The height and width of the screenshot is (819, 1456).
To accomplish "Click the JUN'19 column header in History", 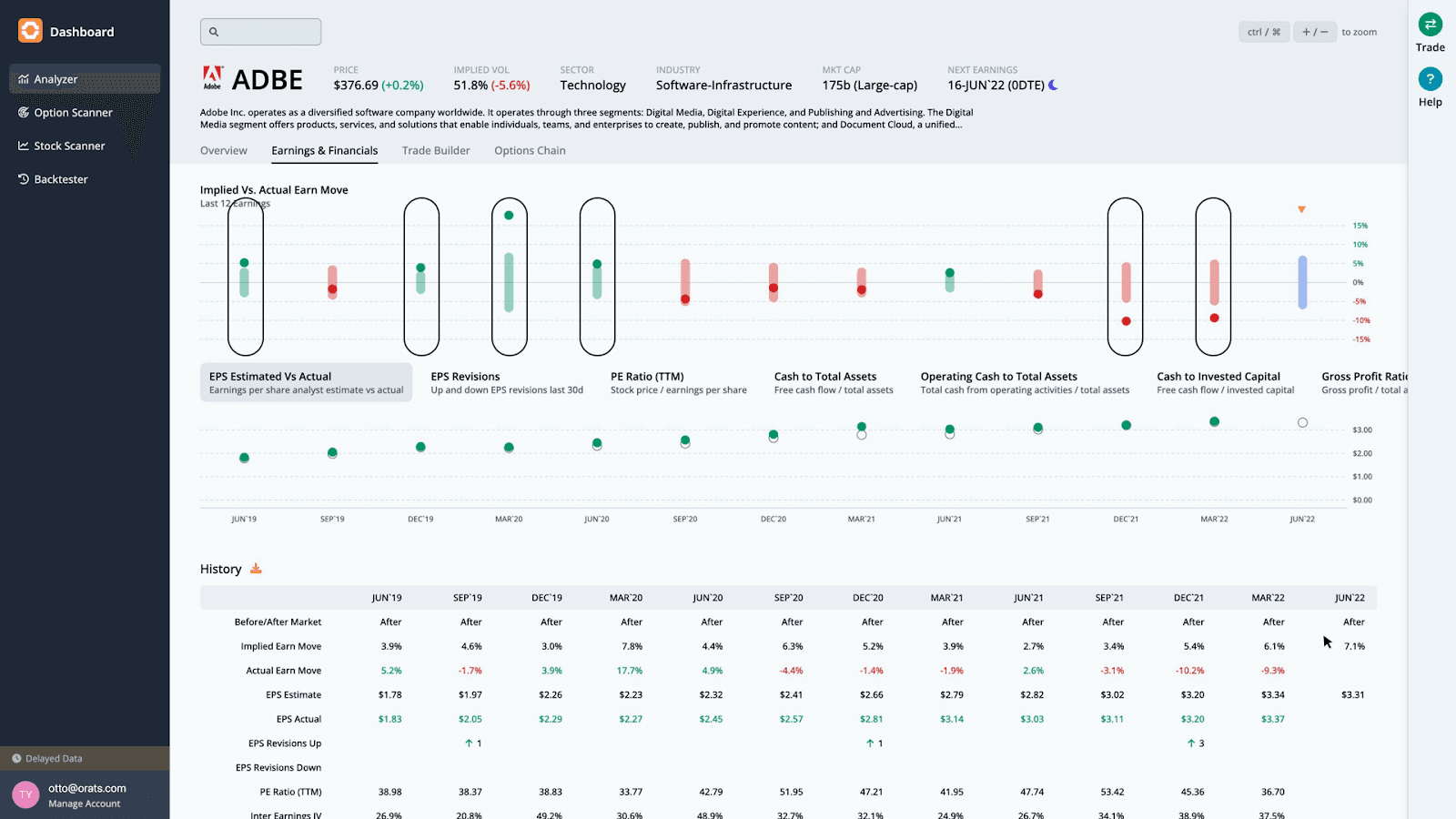I will tap(387, 598).
